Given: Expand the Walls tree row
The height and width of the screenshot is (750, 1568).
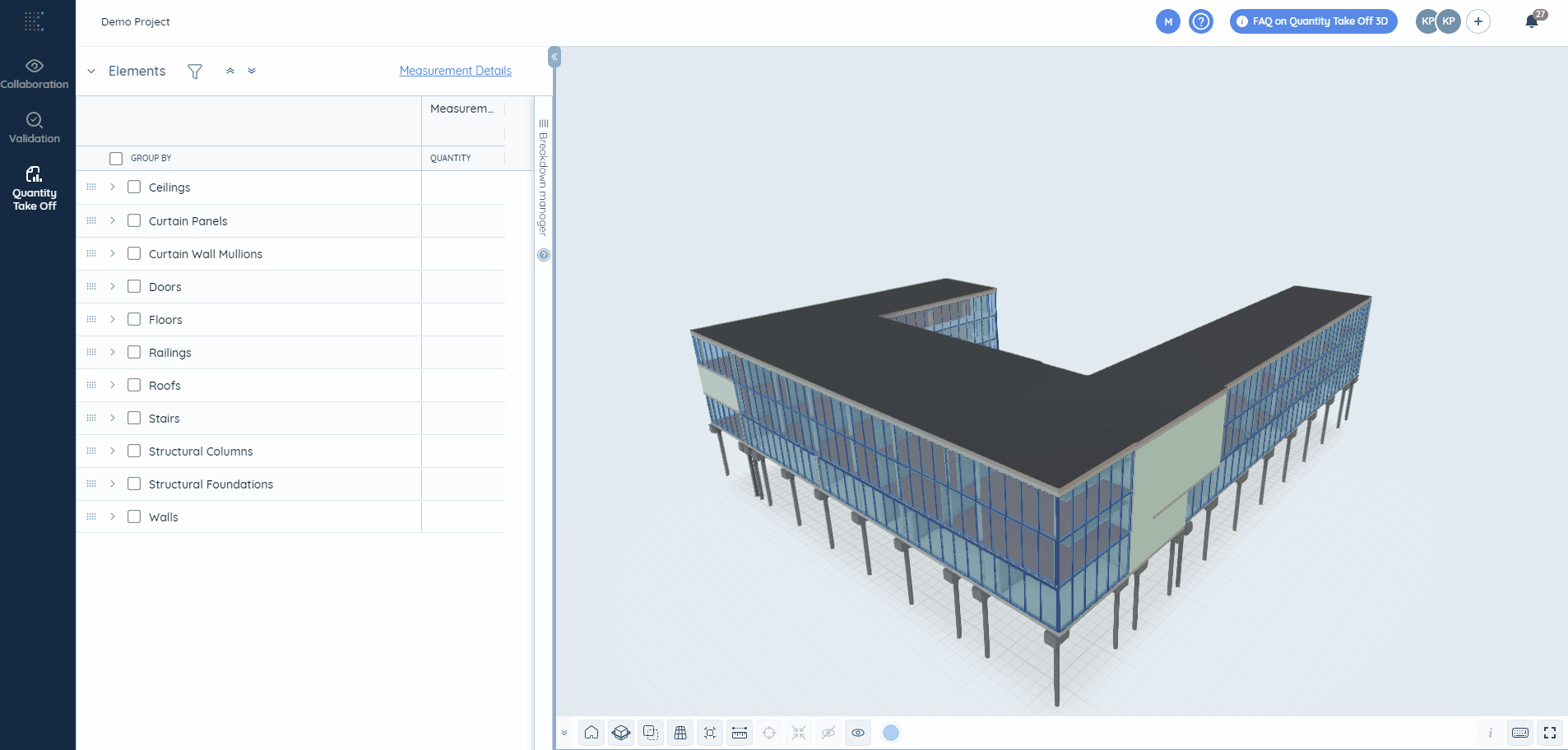Looking at the screenshot, I should point(113,516).
